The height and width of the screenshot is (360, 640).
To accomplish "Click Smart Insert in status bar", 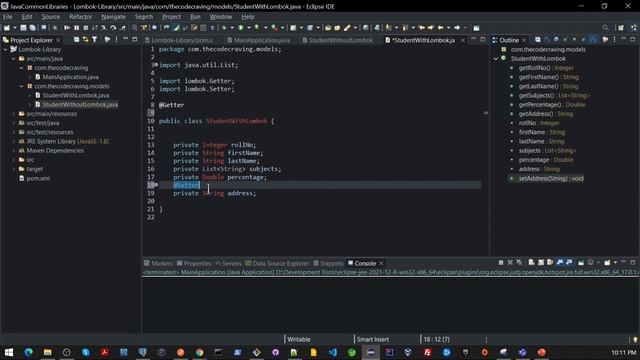I will (x=373, y=339).
